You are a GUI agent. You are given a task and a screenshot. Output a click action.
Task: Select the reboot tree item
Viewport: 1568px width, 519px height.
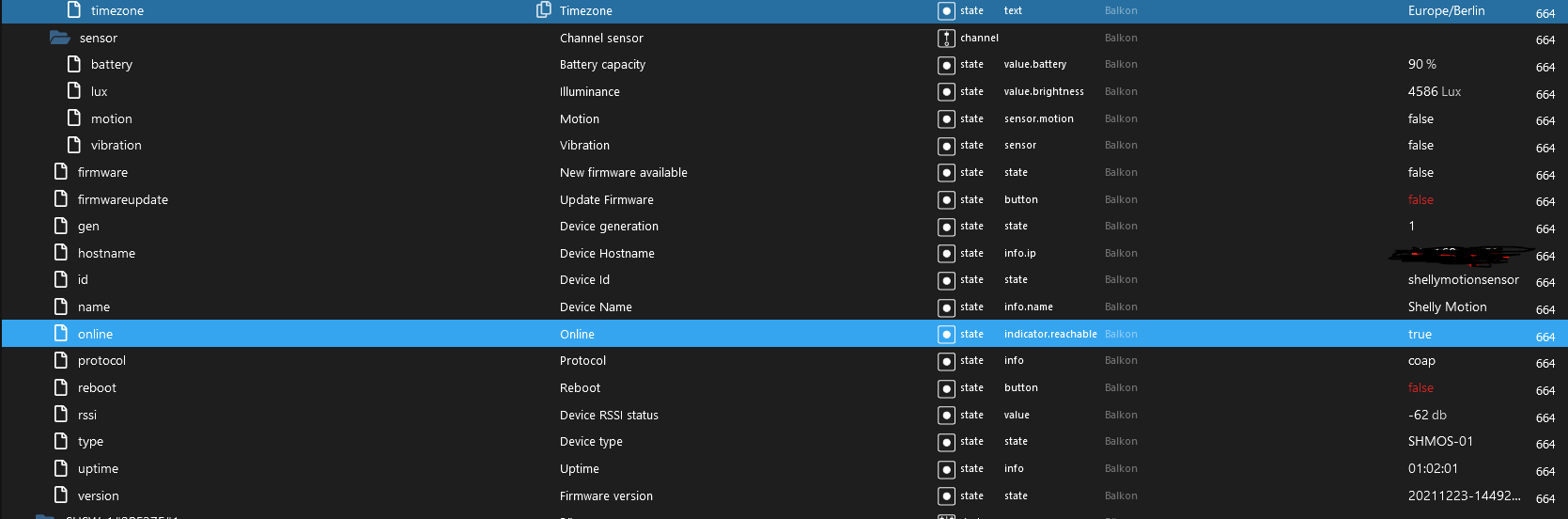click(x=97, y=387)
